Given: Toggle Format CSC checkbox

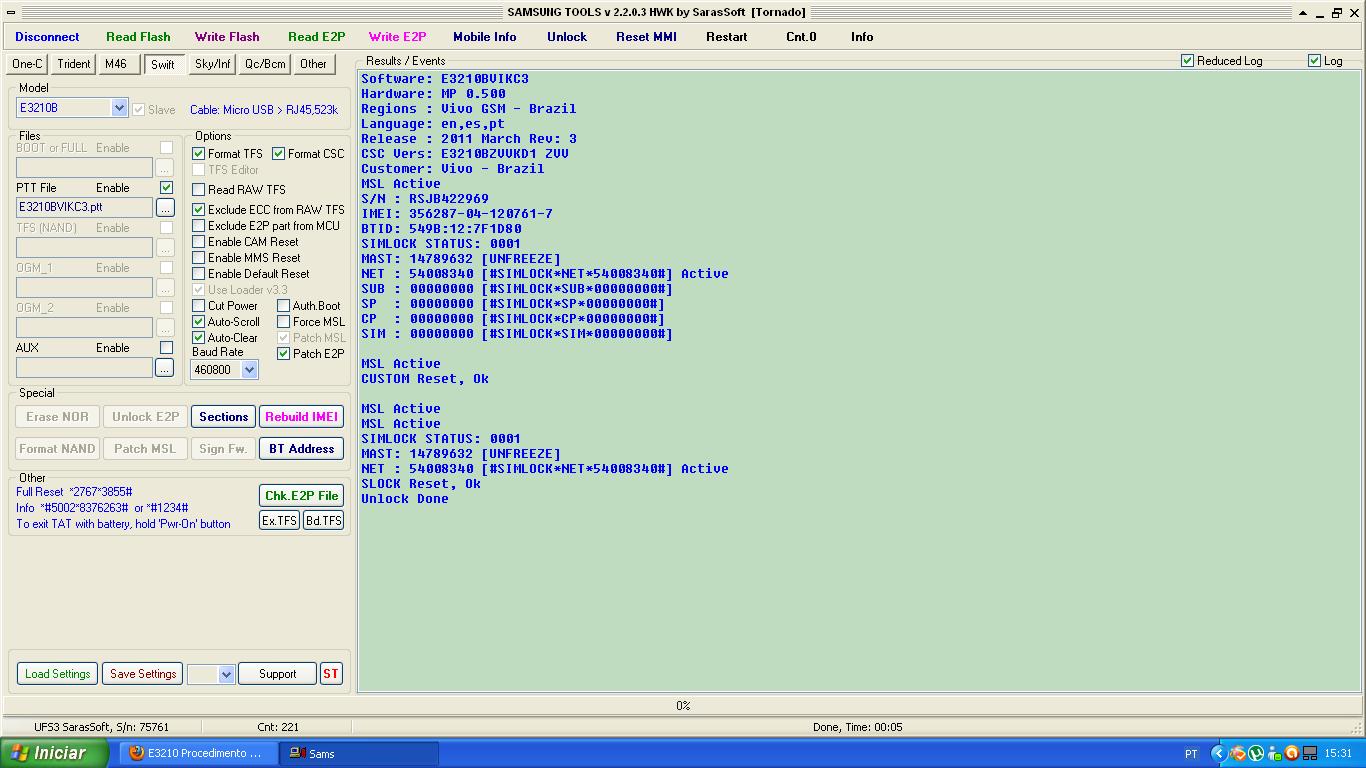Looking at the screenshot, I should pos(279,154).
